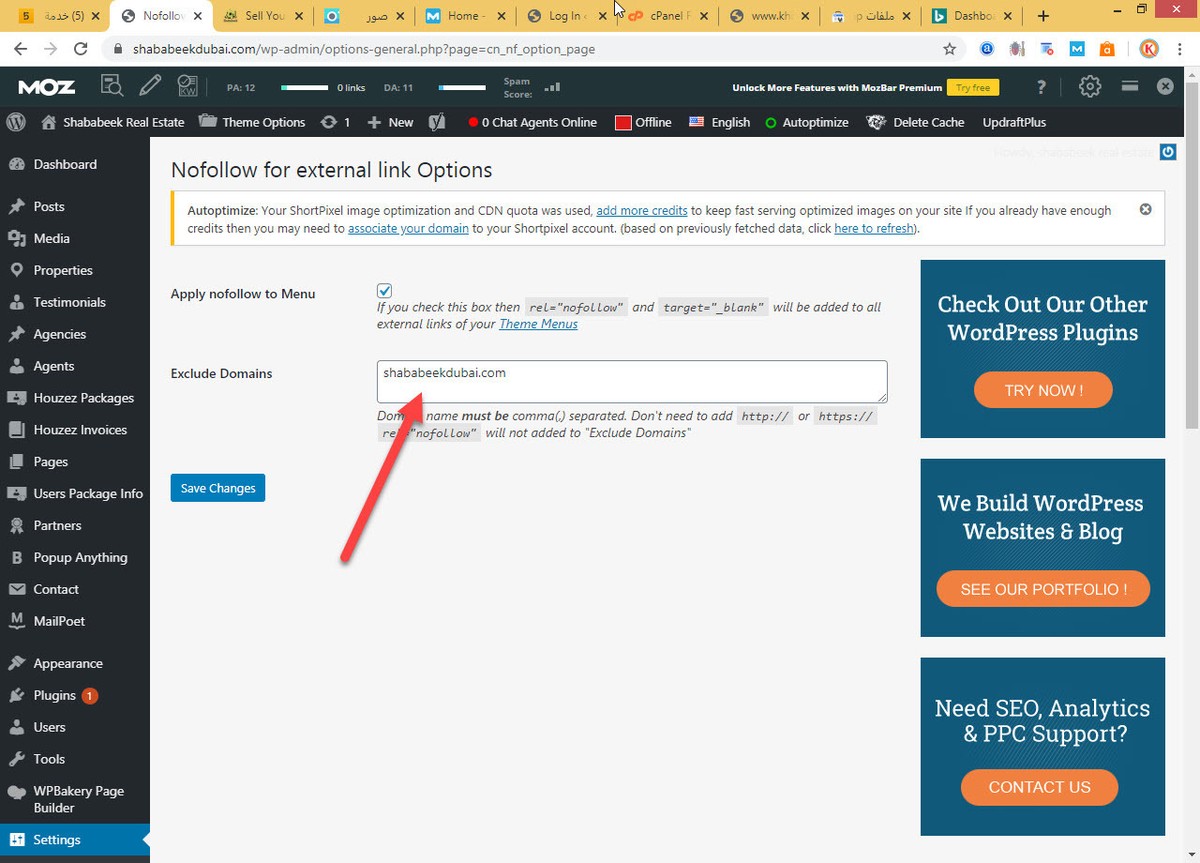Viewport: 1200px width, 863px height.
Task: Open UpdraftPlus in admin bar
Action: coord(1014,122)
